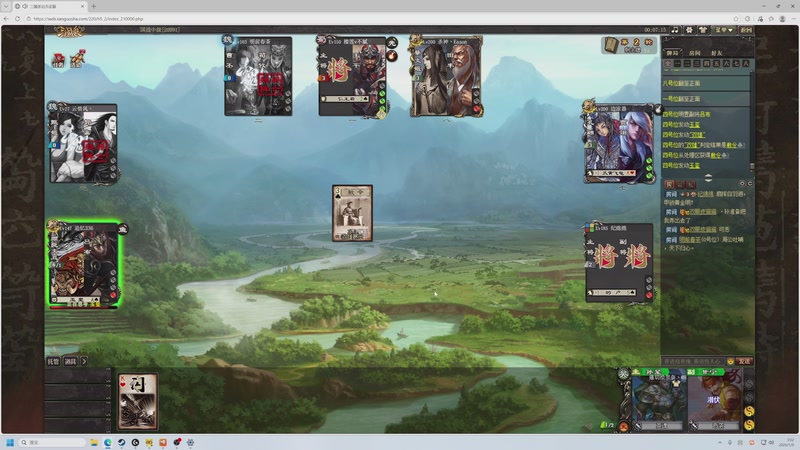Click the 托管 auto-play button
Viewport: 800px width, 450px height.
click(53, 361)
